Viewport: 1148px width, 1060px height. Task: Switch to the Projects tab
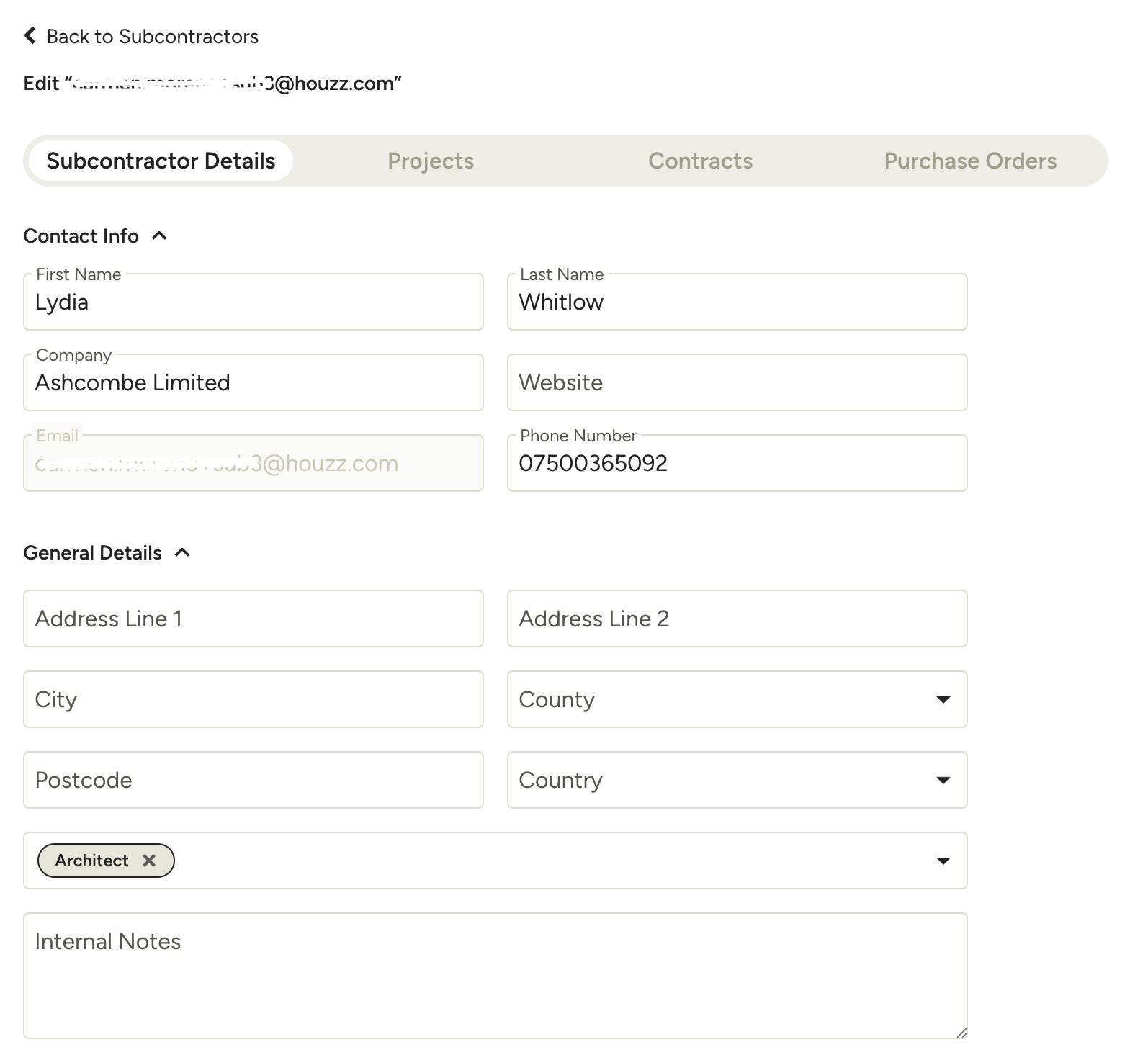tap(431, 161)
